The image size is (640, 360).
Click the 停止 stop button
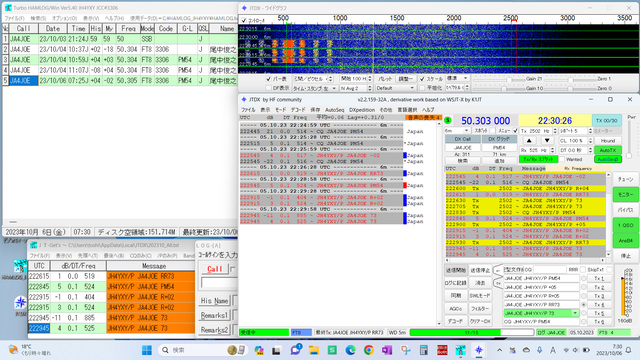coord(625,256)
